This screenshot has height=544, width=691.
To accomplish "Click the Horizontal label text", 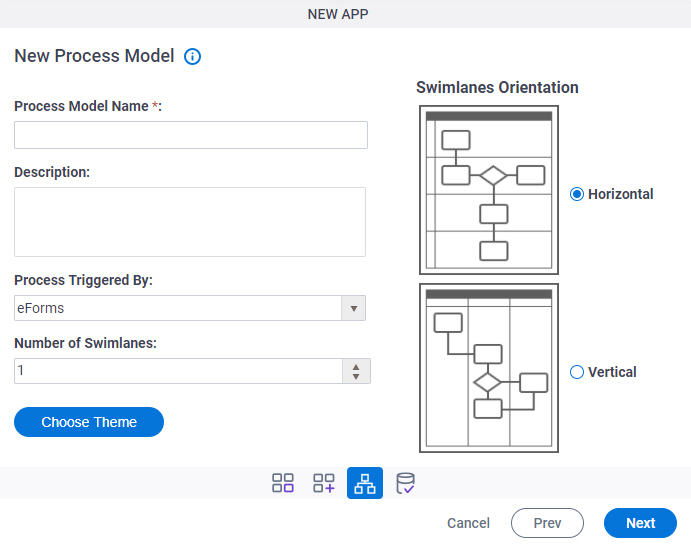I will [x=620, y=194].
